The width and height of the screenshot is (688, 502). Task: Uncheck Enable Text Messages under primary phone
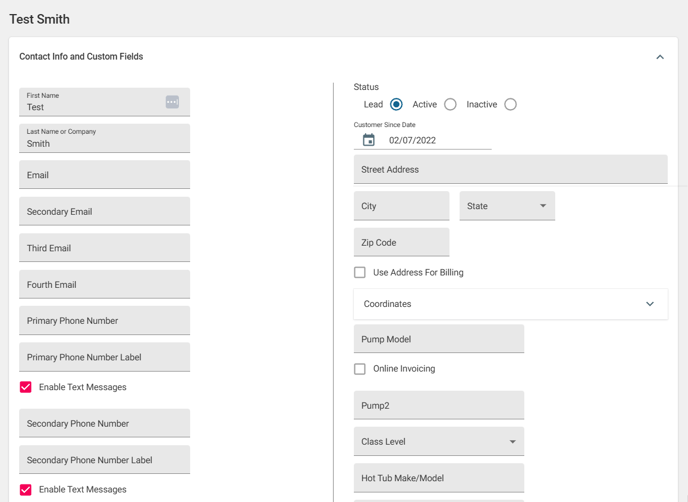coord(26,387)
